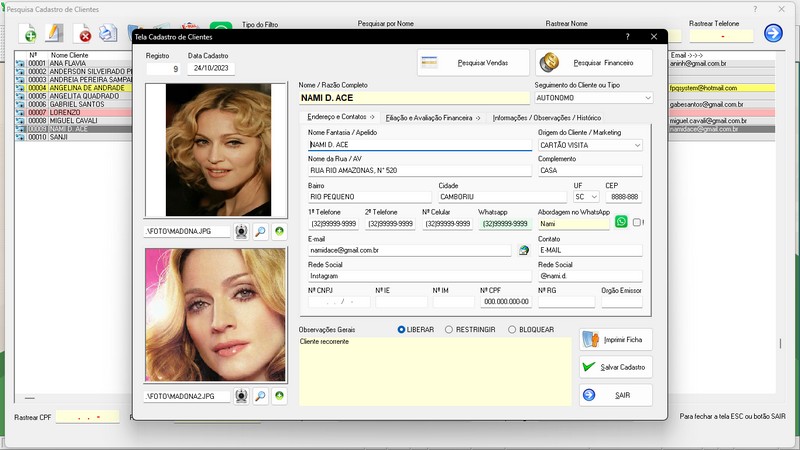Tick the checkbox next to the WhatsApp icon

point(637,223)
